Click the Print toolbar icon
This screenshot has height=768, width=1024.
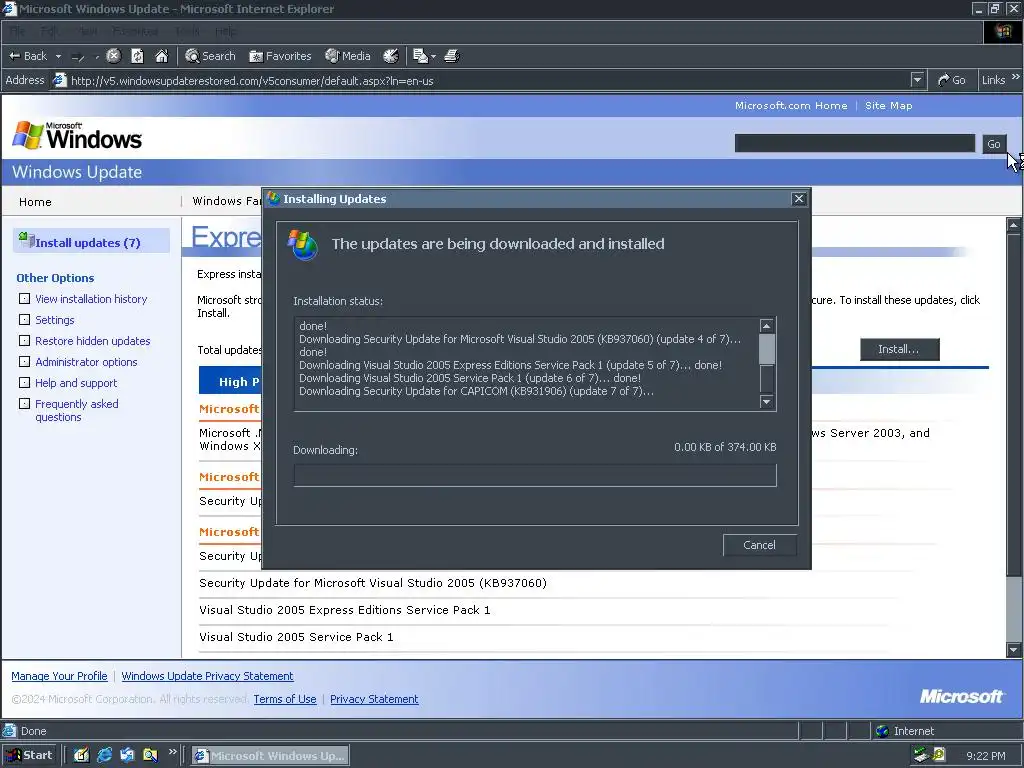click(452, 56)
